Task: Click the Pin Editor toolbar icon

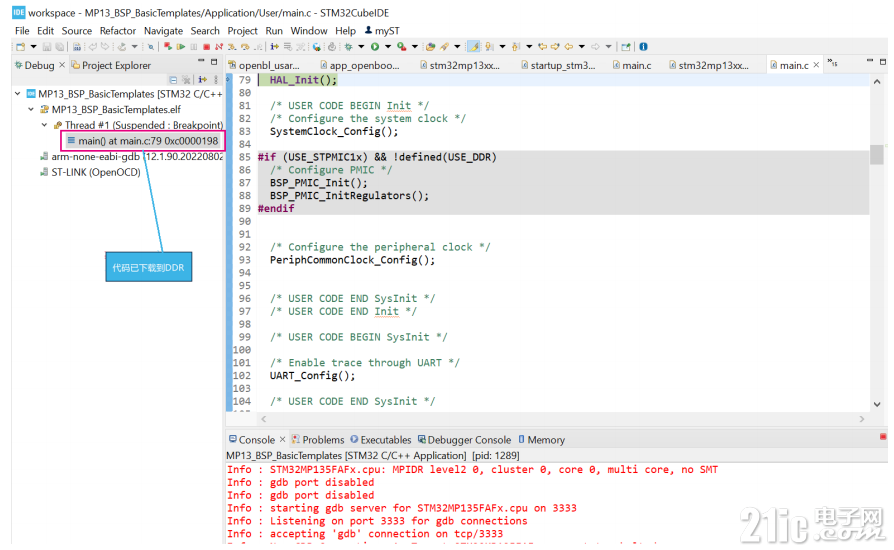Action: (625, 47)
